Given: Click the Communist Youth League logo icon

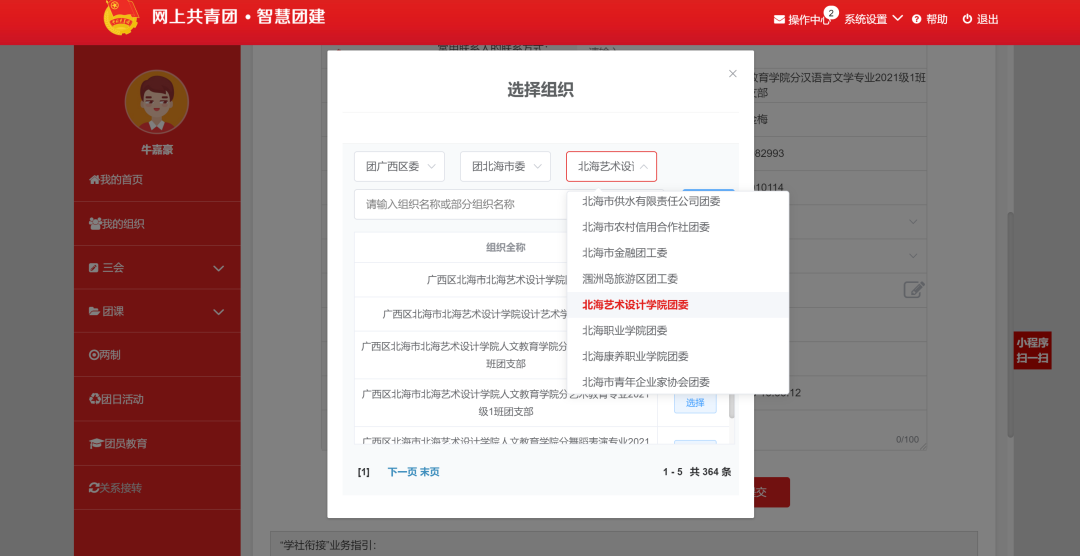Looking at the screenshot, I should click(121, 18).
